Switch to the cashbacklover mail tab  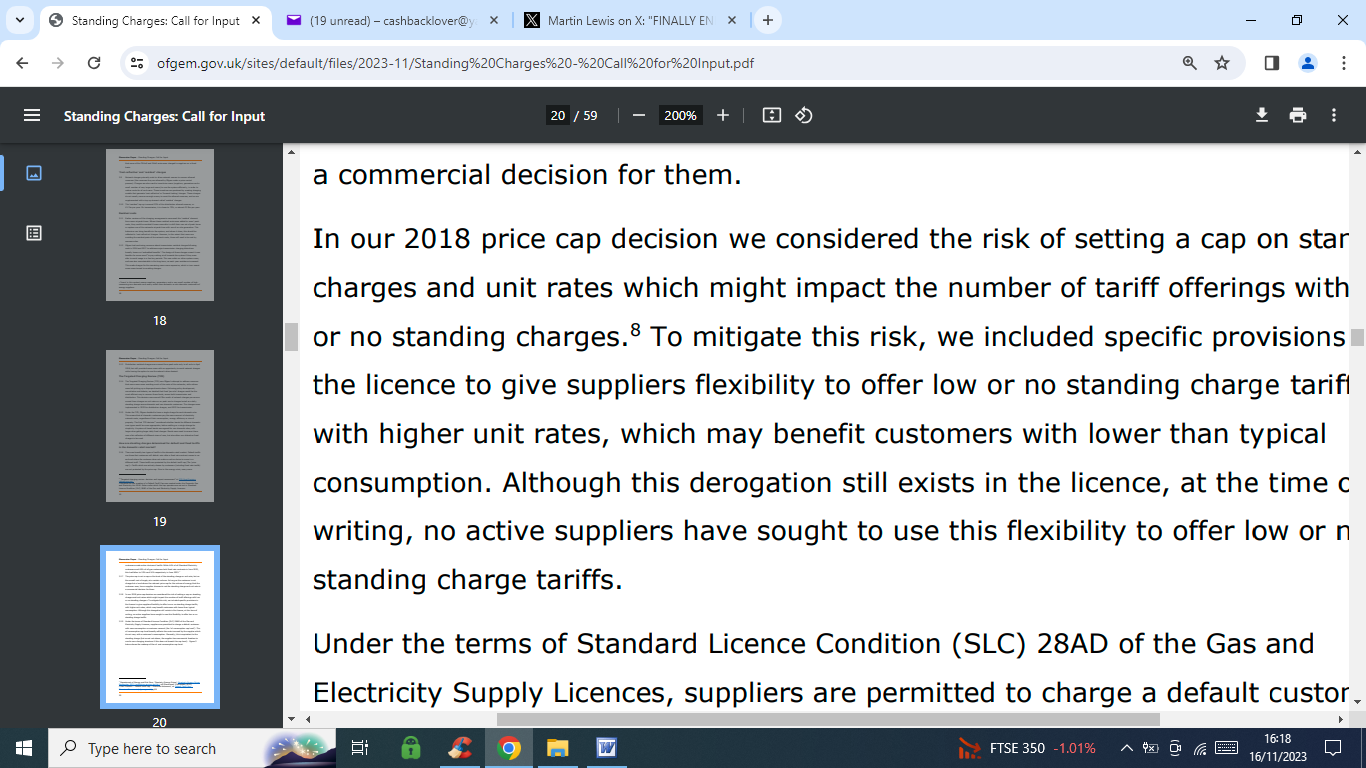point(392,20)
